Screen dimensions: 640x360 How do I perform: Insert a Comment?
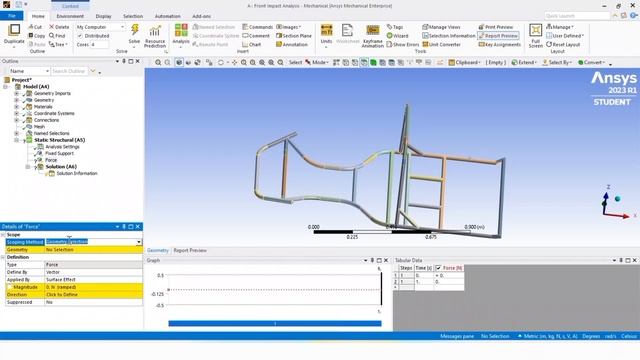[x=256, y=36]
